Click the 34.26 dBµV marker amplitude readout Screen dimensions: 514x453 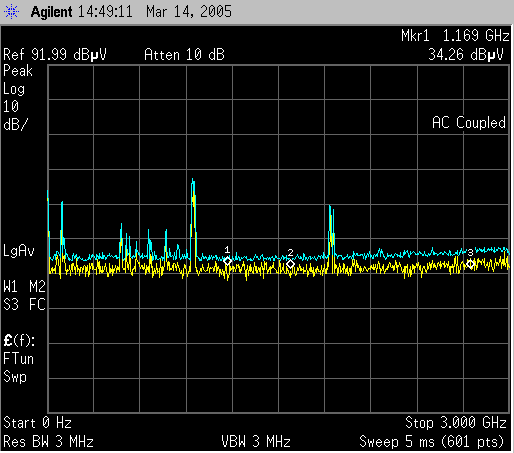pos(466,55)
